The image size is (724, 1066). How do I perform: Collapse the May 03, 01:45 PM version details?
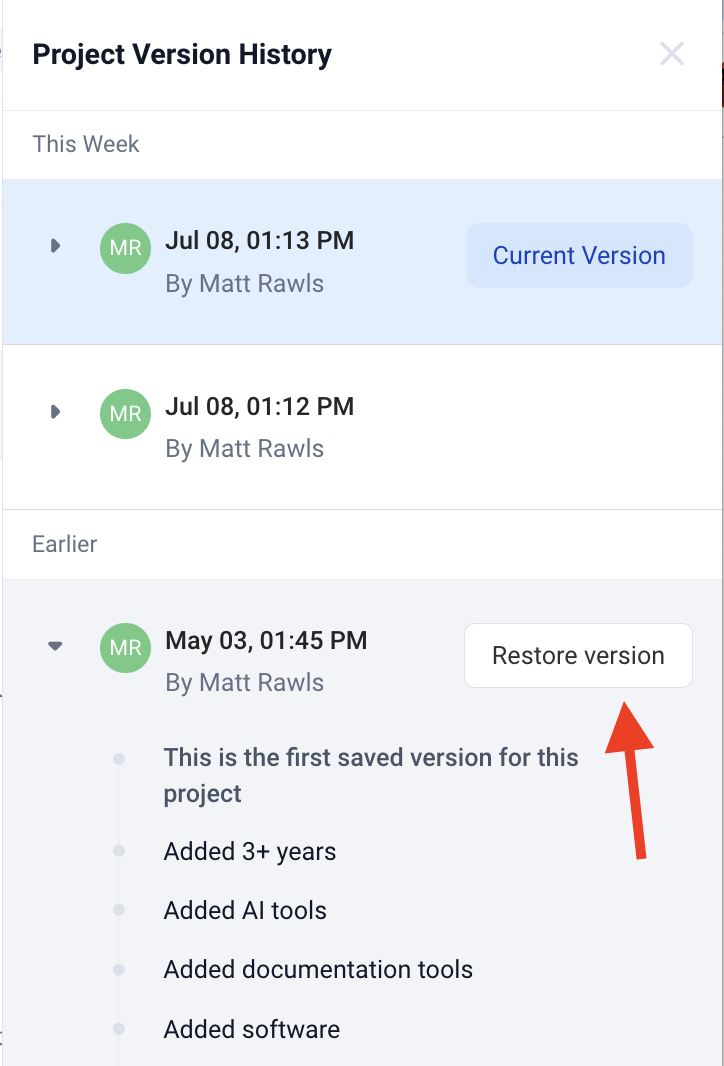(55, 645)
